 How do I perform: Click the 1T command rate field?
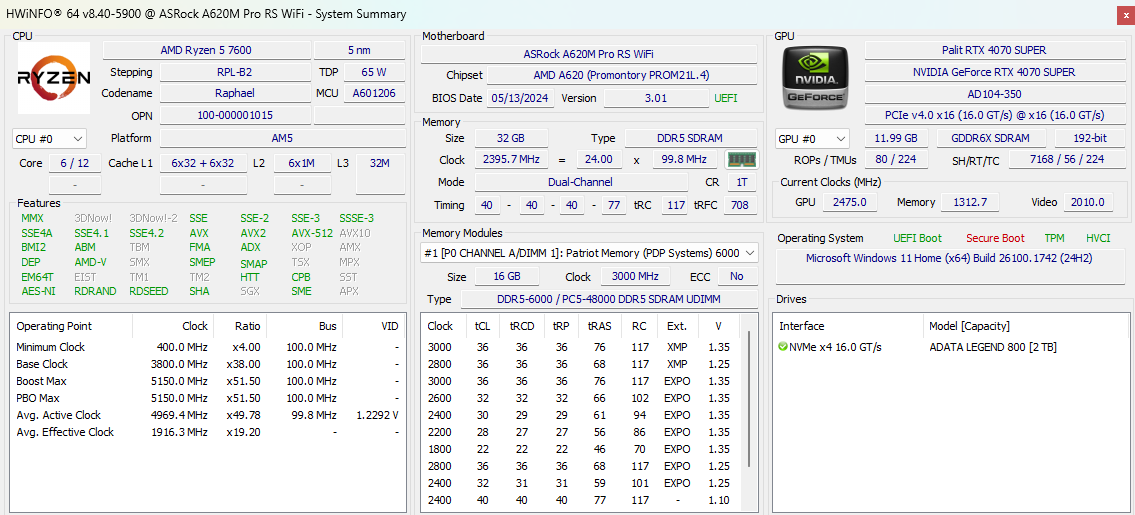click(742, 183)
